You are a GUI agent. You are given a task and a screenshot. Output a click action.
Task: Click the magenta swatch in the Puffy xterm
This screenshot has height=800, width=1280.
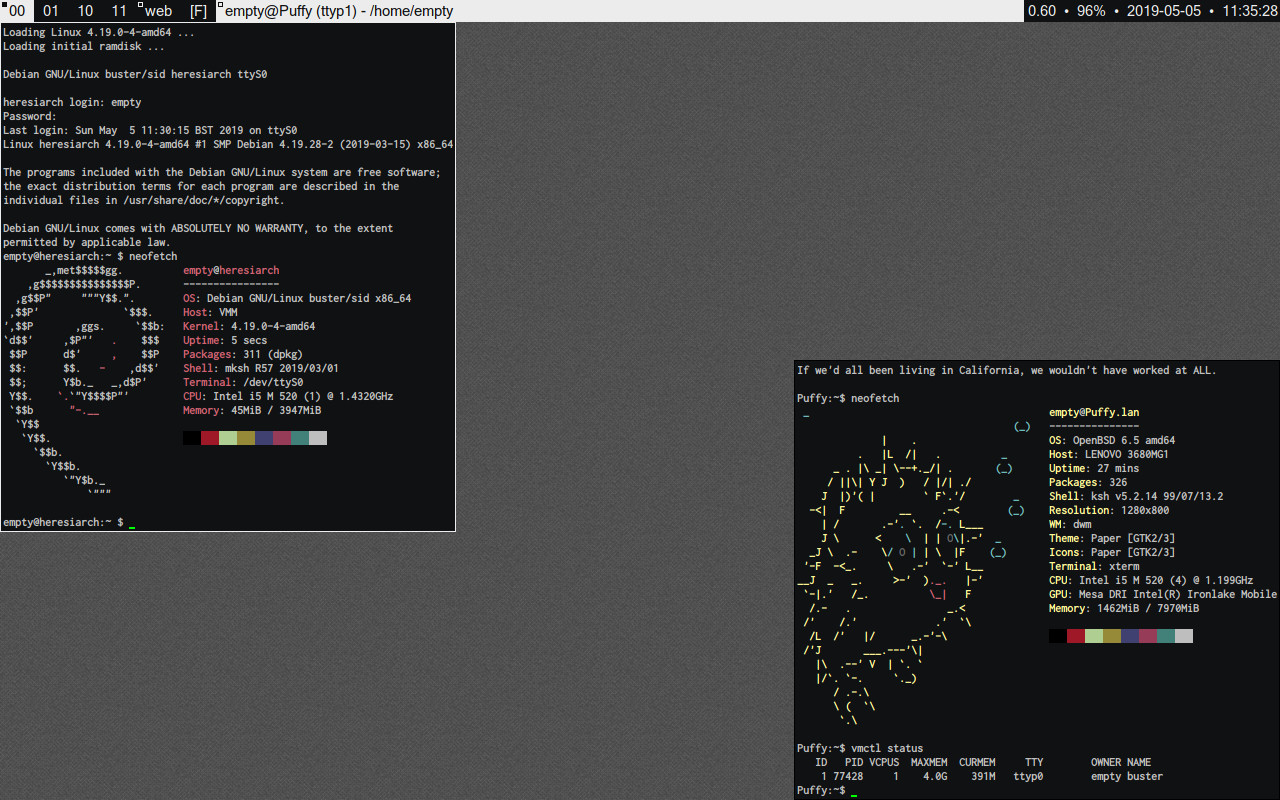click(x=1148, y=636)
